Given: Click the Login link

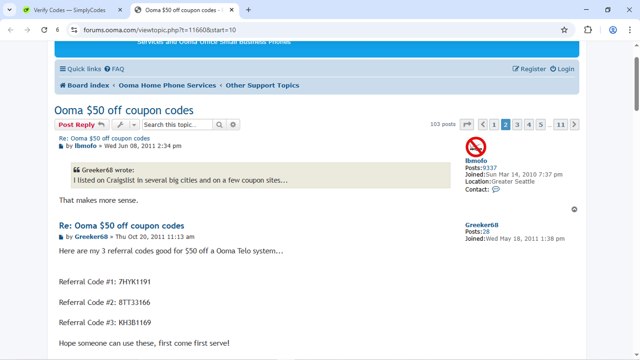Looking at the screenshot, I should coord(562,69).
